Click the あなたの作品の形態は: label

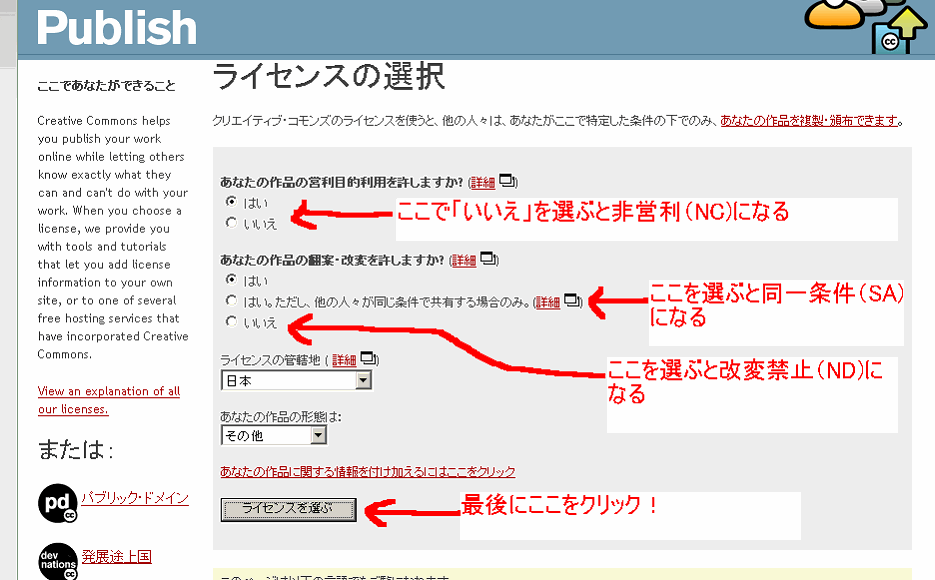[x=281, y=417]
